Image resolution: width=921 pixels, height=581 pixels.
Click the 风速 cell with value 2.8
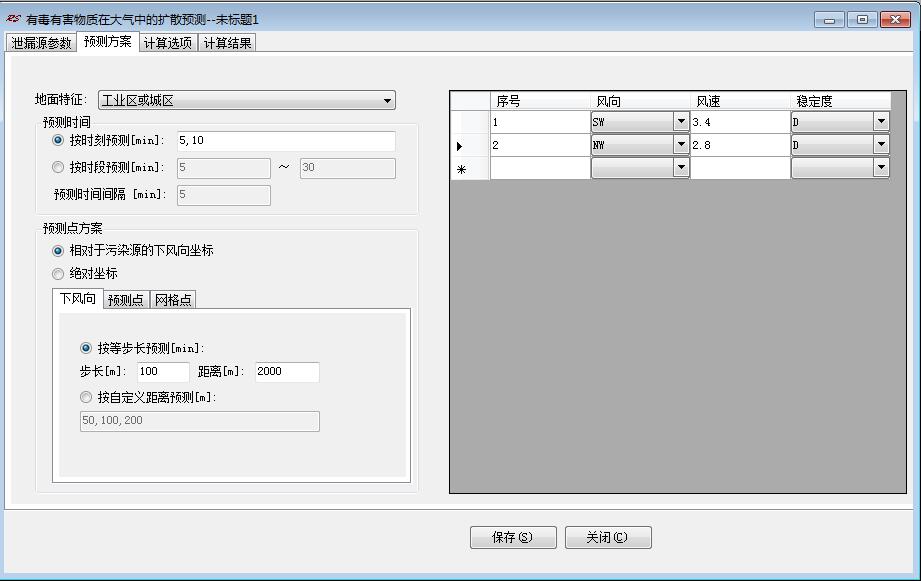pos(740,145)
